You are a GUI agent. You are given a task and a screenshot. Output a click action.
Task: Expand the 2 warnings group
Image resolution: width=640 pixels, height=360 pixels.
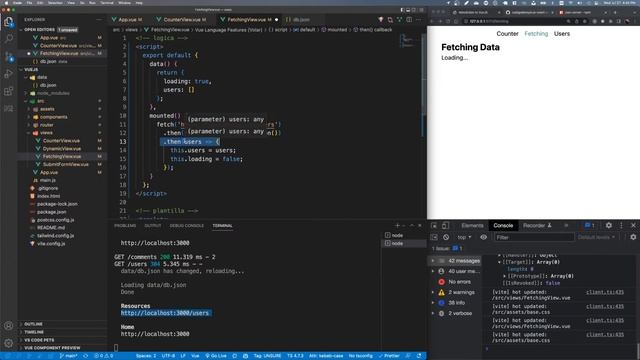click(x=456, y=292)
